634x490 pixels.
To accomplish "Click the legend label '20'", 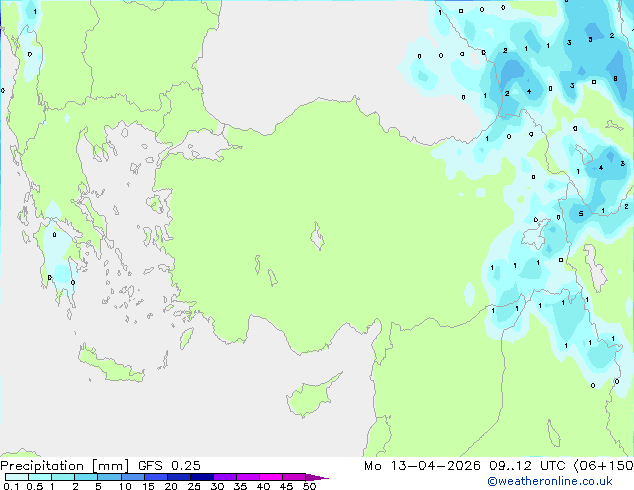I will tap(171, 486).
